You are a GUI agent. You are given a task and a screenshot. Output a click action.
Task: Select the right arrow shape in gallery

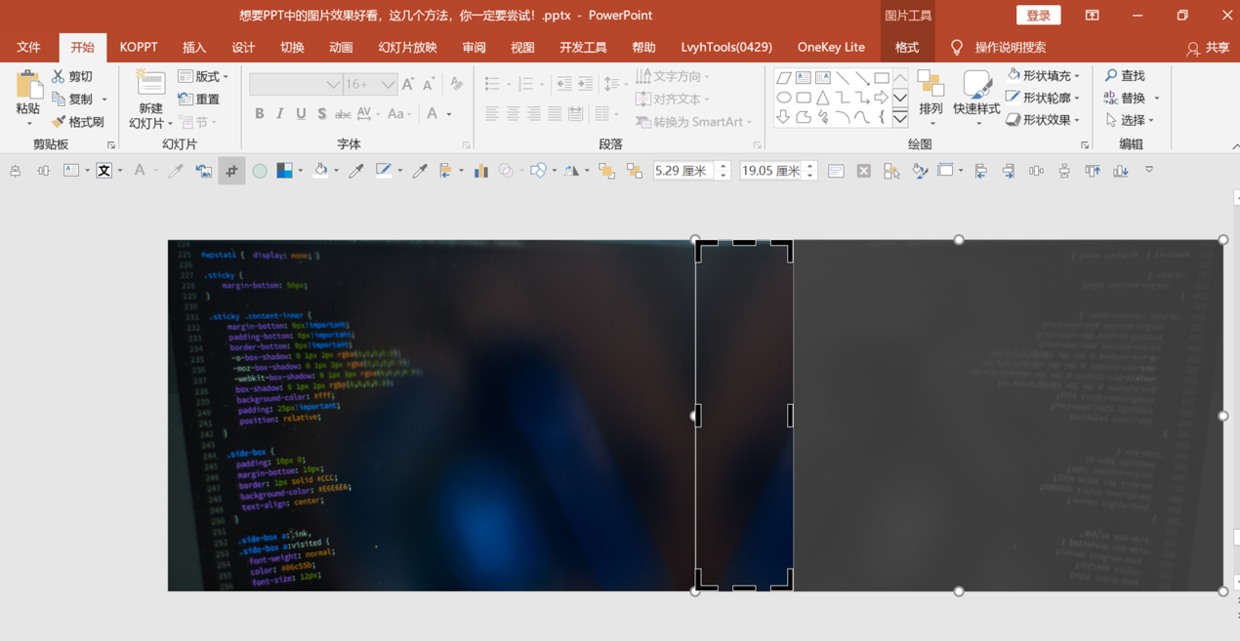[x=881, y=98]
